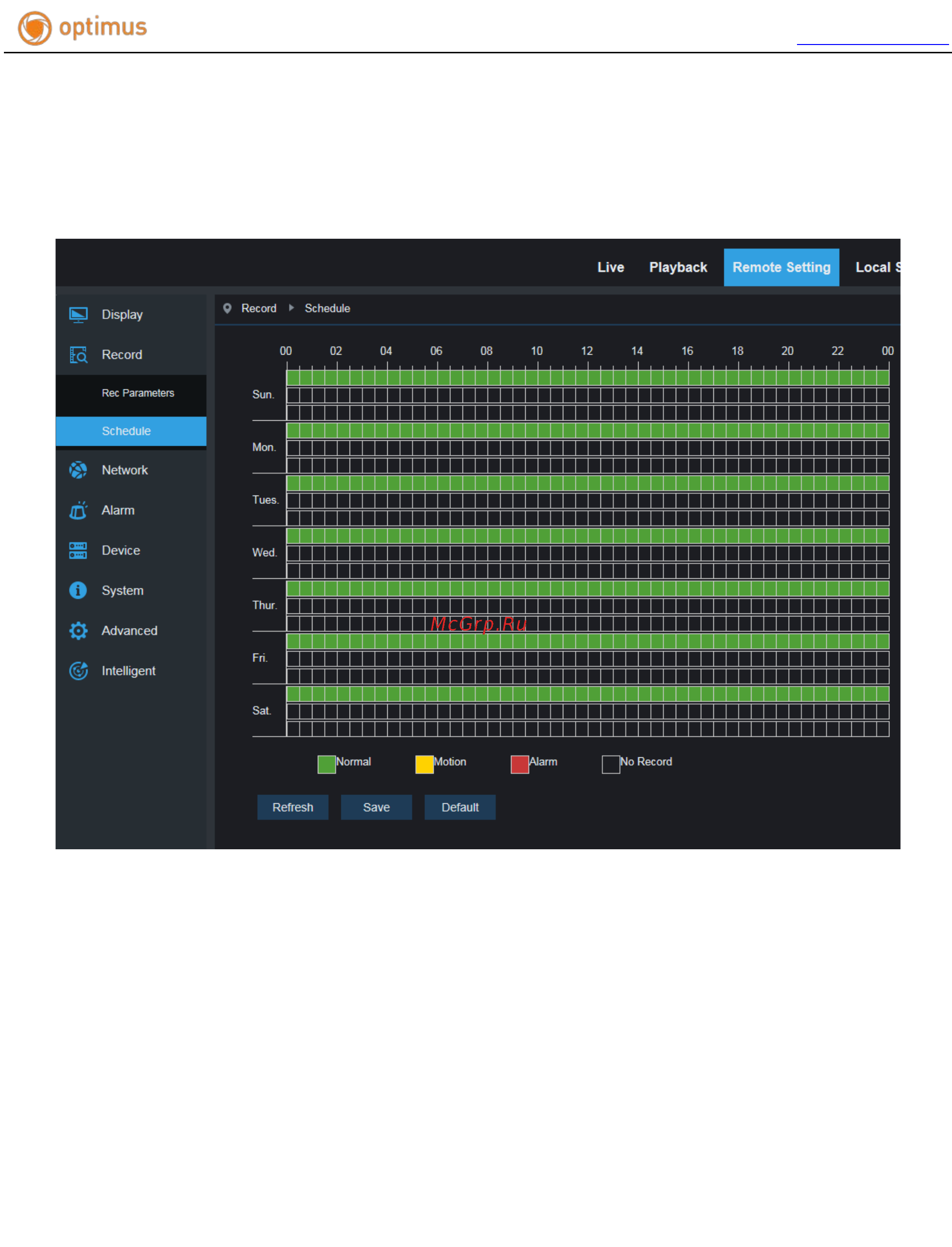Viewport: 952px width, 1247px height.
Task: Click the Wed. day label
Action: pyautogui.click(x=265, y=553)
